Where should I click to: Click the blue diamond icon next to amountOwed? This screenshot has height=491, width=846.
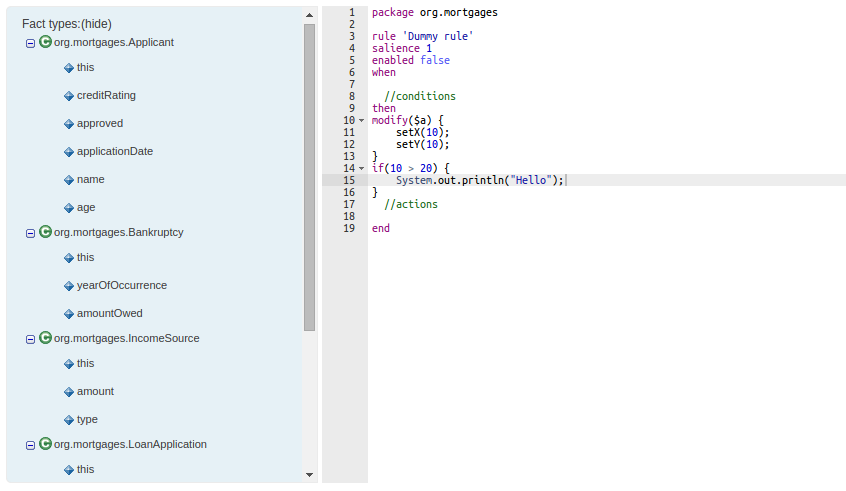69,314
